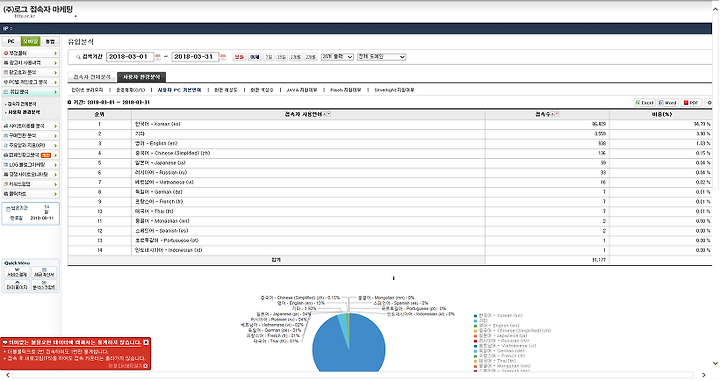
Task: Click the end date field 2018-03-31
Action: pyautogui.click(x=195, y=57)
